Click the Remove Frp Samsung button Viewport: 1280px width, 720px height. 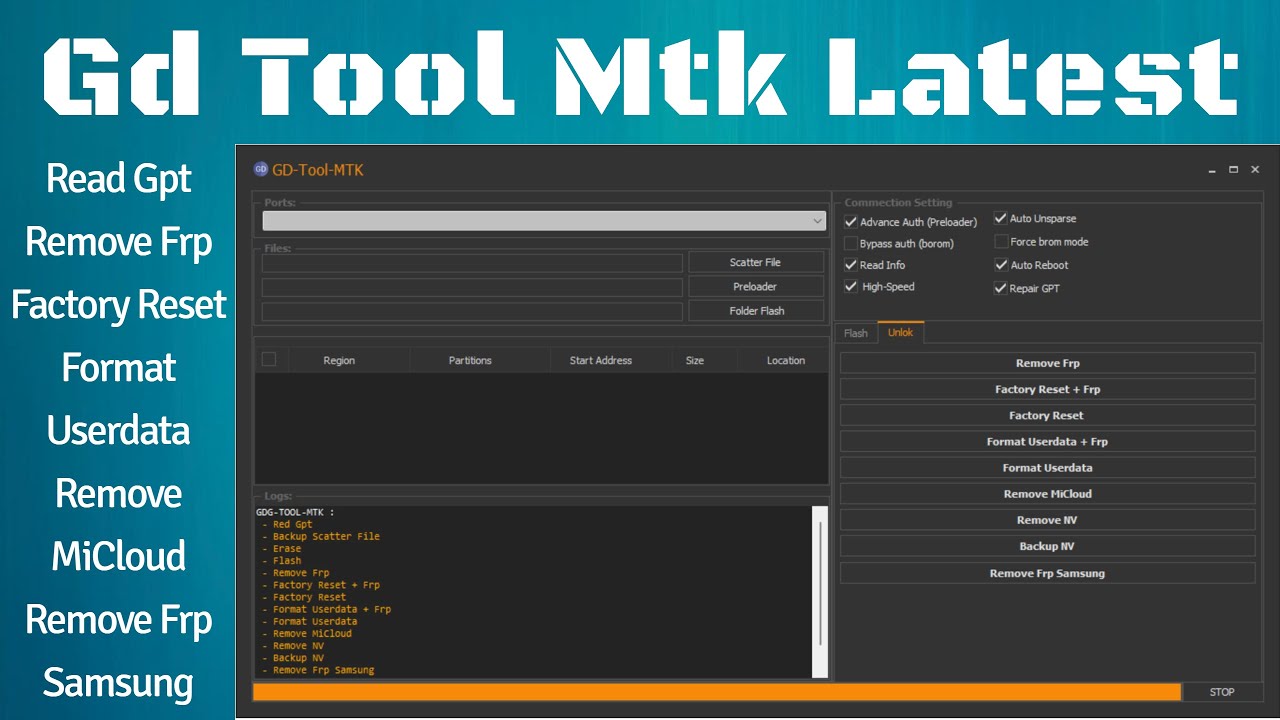click(x=1047, y=573)
